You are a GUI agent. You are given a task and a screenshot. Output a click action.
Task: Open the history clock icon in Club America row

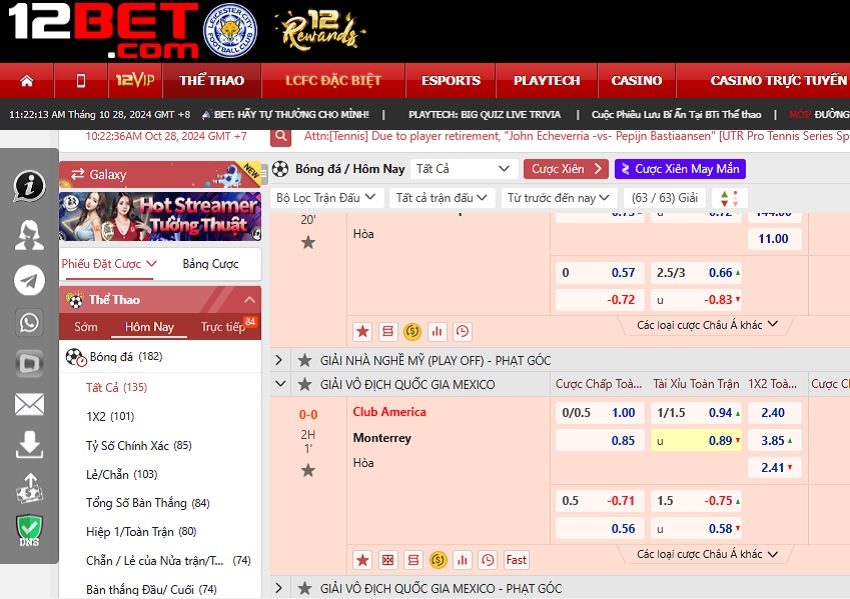pyautogui.click(x=487, y=560)
